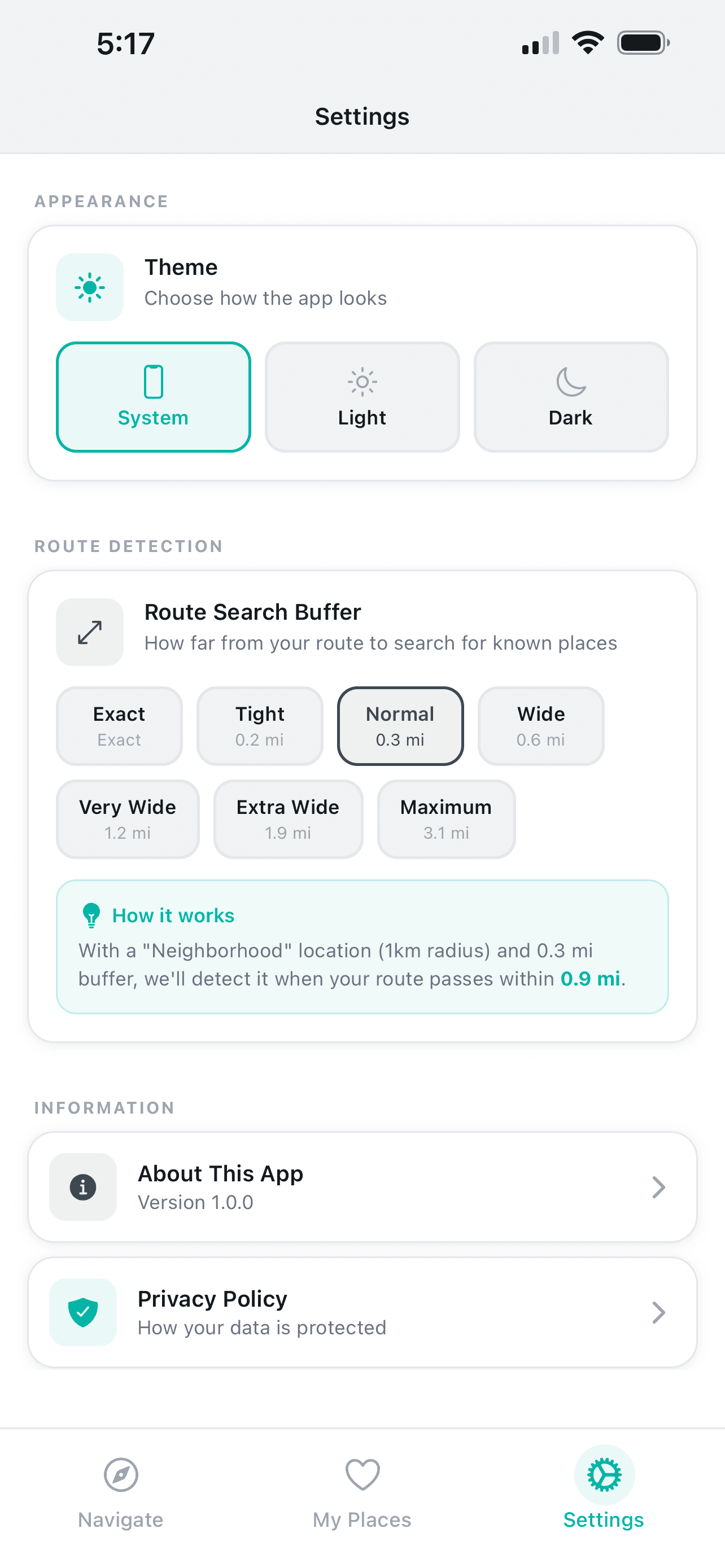The image size is (725, 1568).
Task: Click the info icon beside About This App
Action: pyautogui.click(x=83, y=1187)
